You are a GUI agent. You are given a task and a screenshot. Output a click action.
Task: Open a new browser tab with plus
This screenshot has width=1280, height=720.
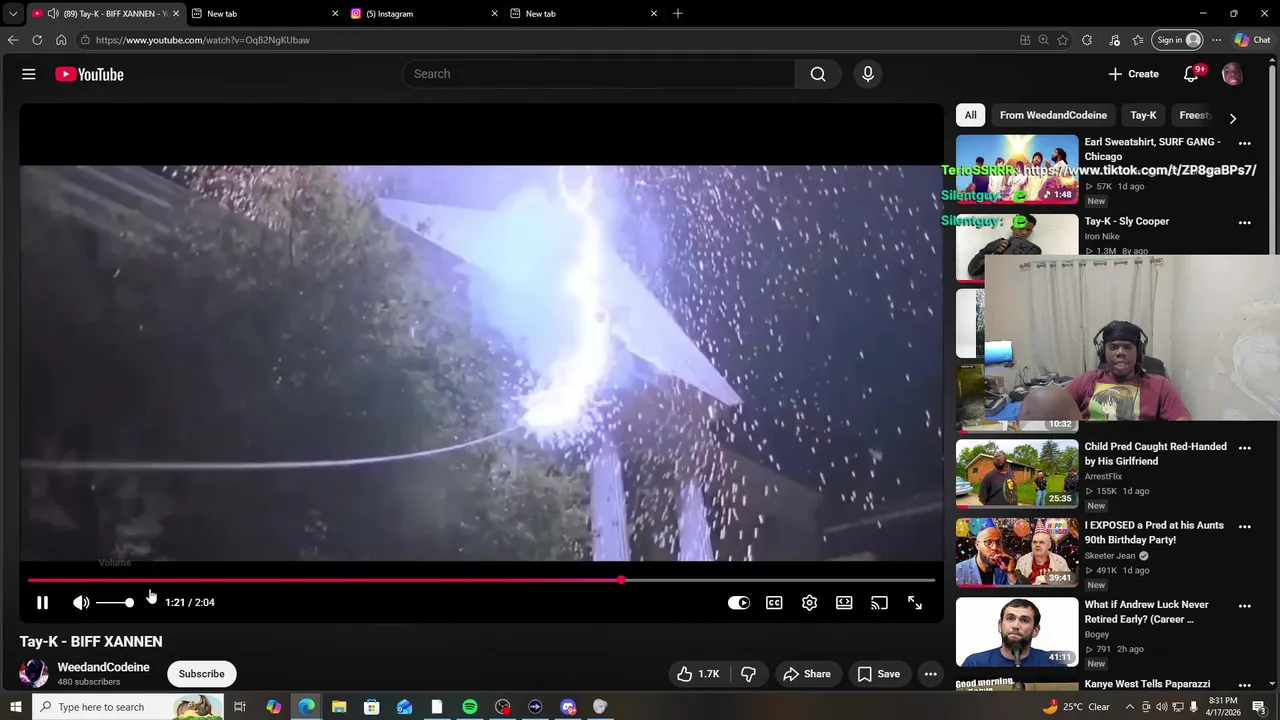click(678, 13)
